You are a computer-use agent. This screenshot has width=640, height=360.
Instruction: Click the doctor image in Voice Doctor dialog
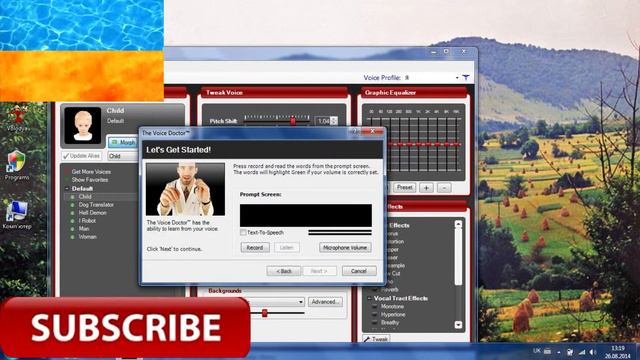(185, 189)
